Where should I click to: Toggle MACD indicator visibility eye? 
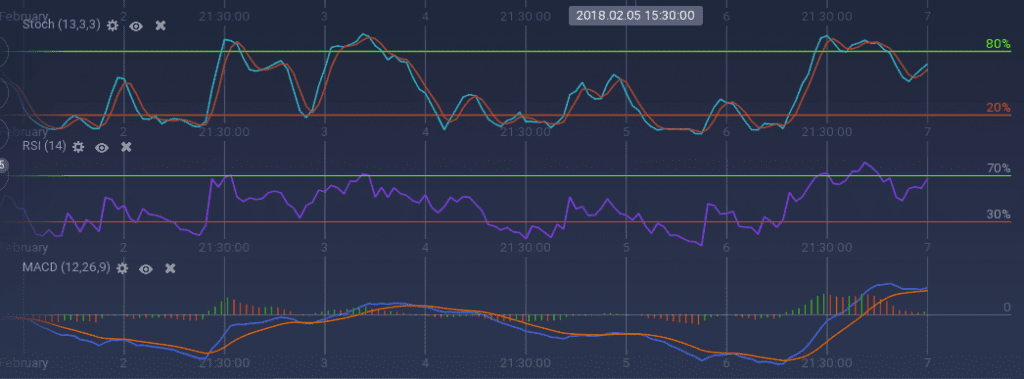pyautogui.click(x=146, y=268)
